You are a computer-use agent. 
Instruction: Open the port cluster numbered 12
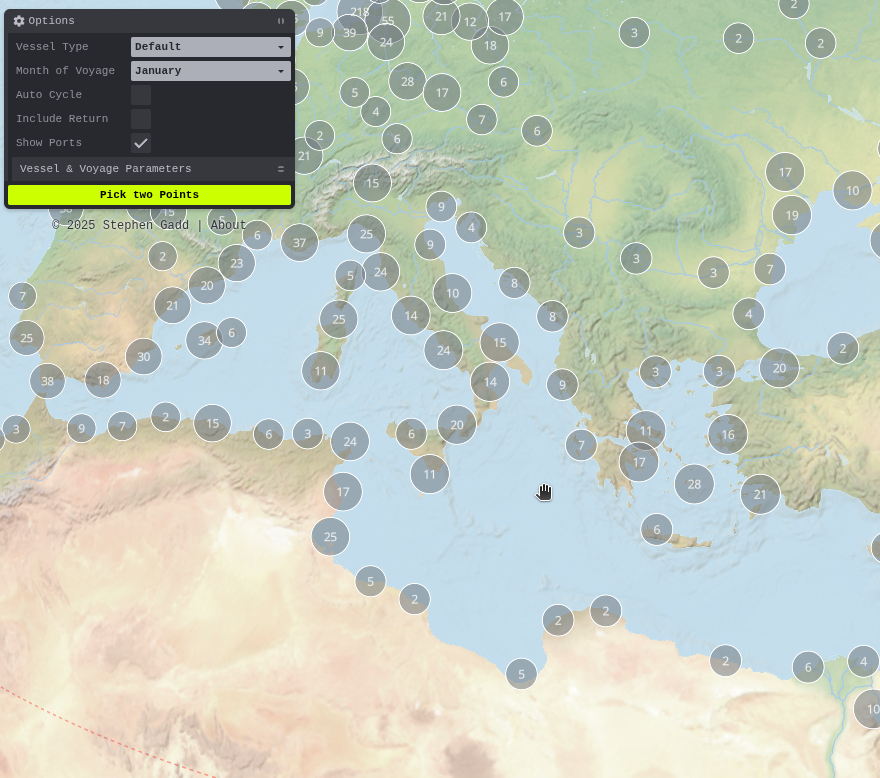point(469,21)
